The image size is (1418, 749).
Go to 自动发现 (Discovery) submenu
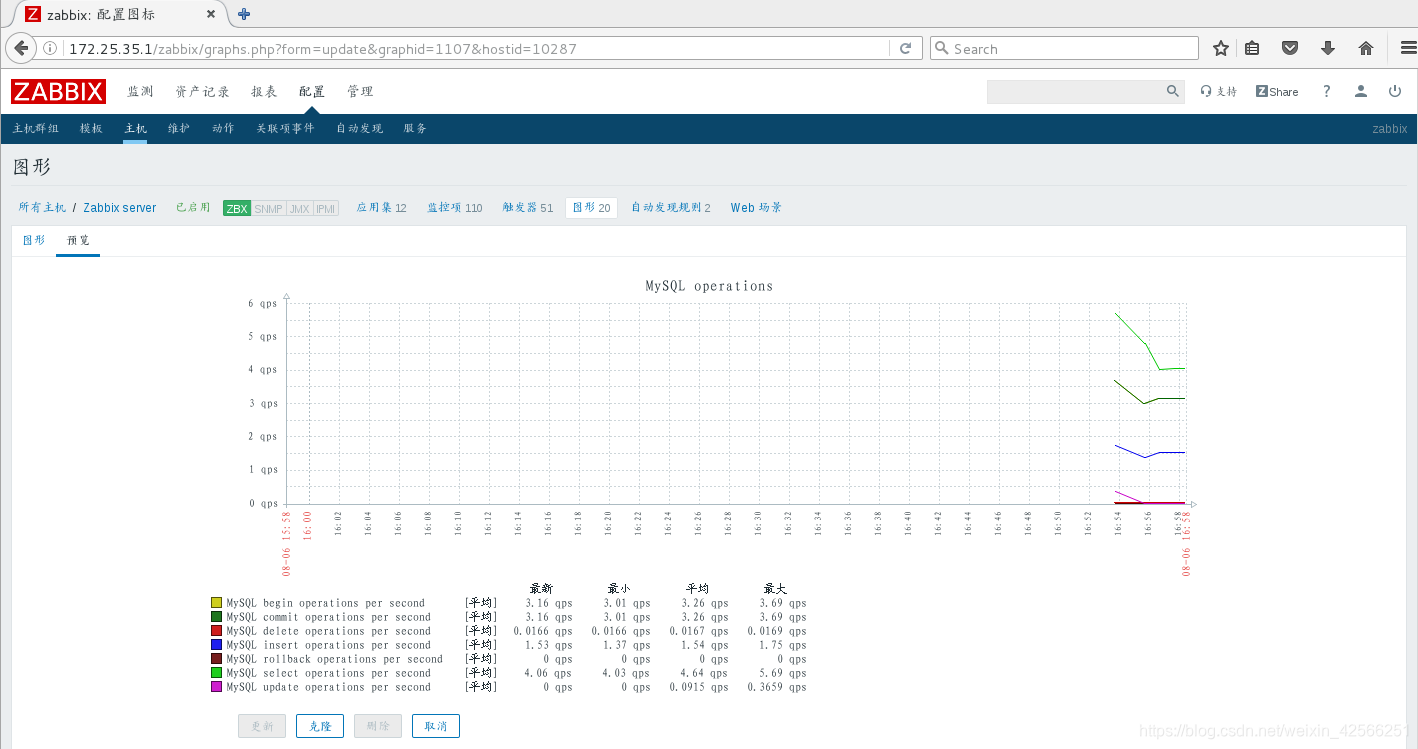click(359, 129)
